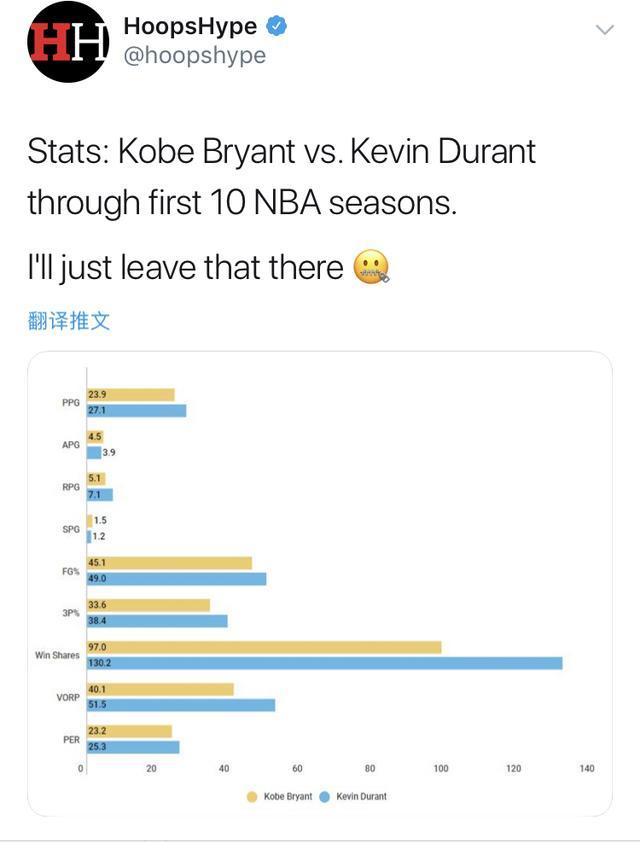This screenshot has width=640, height=849.
Task: Open the @hoopshype handle link
Action: click(x=195, y=55)
